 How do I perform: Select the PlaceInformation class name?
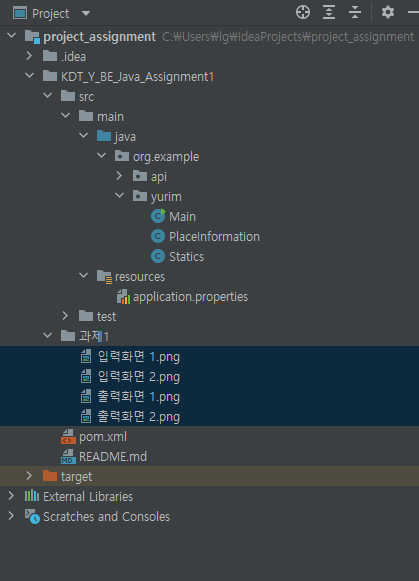tap(215, 236)
